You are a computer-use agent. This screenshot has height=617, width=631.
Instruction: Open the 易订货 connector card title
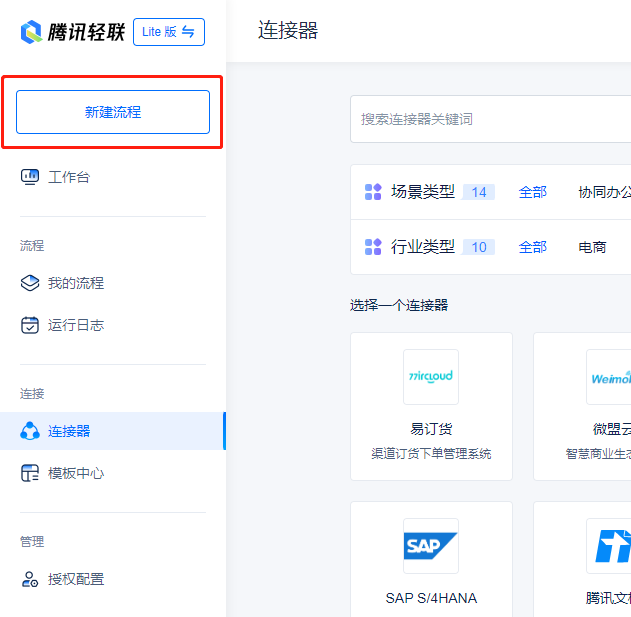pyautogui.click(x=431, y=429)
